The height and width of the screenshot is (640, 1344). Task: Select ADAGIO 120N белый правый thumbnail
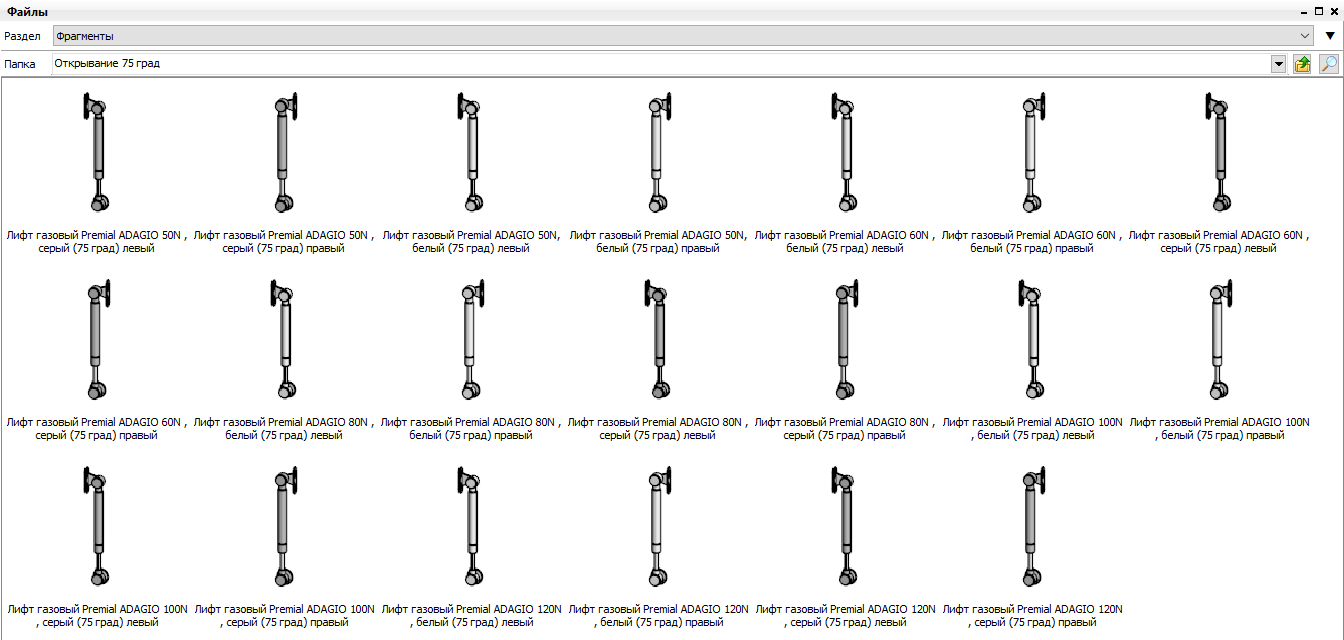tap(658, 526)
